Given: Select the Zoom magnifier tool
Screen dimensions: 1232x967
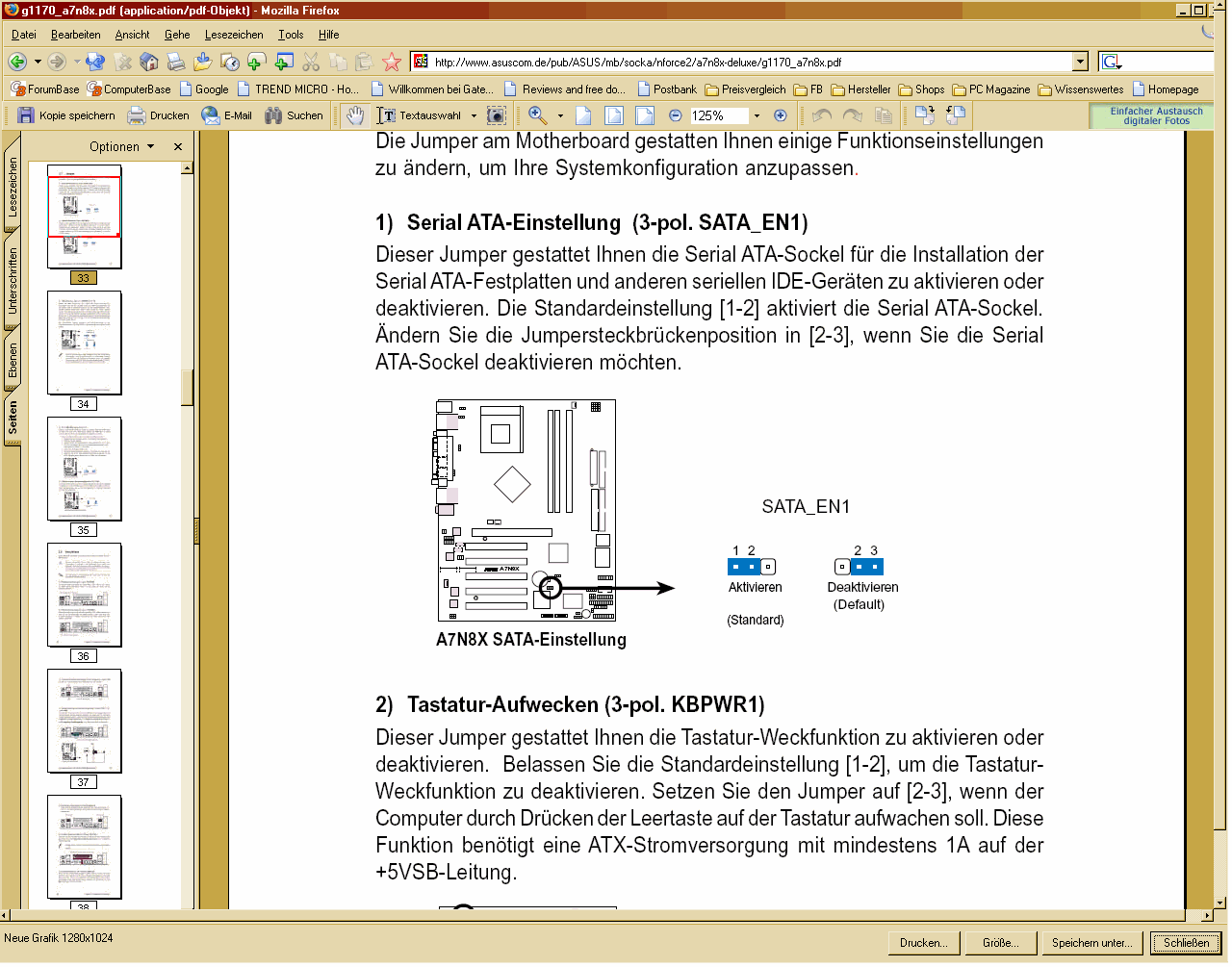Looking at the screenshot, I should 538,115.
